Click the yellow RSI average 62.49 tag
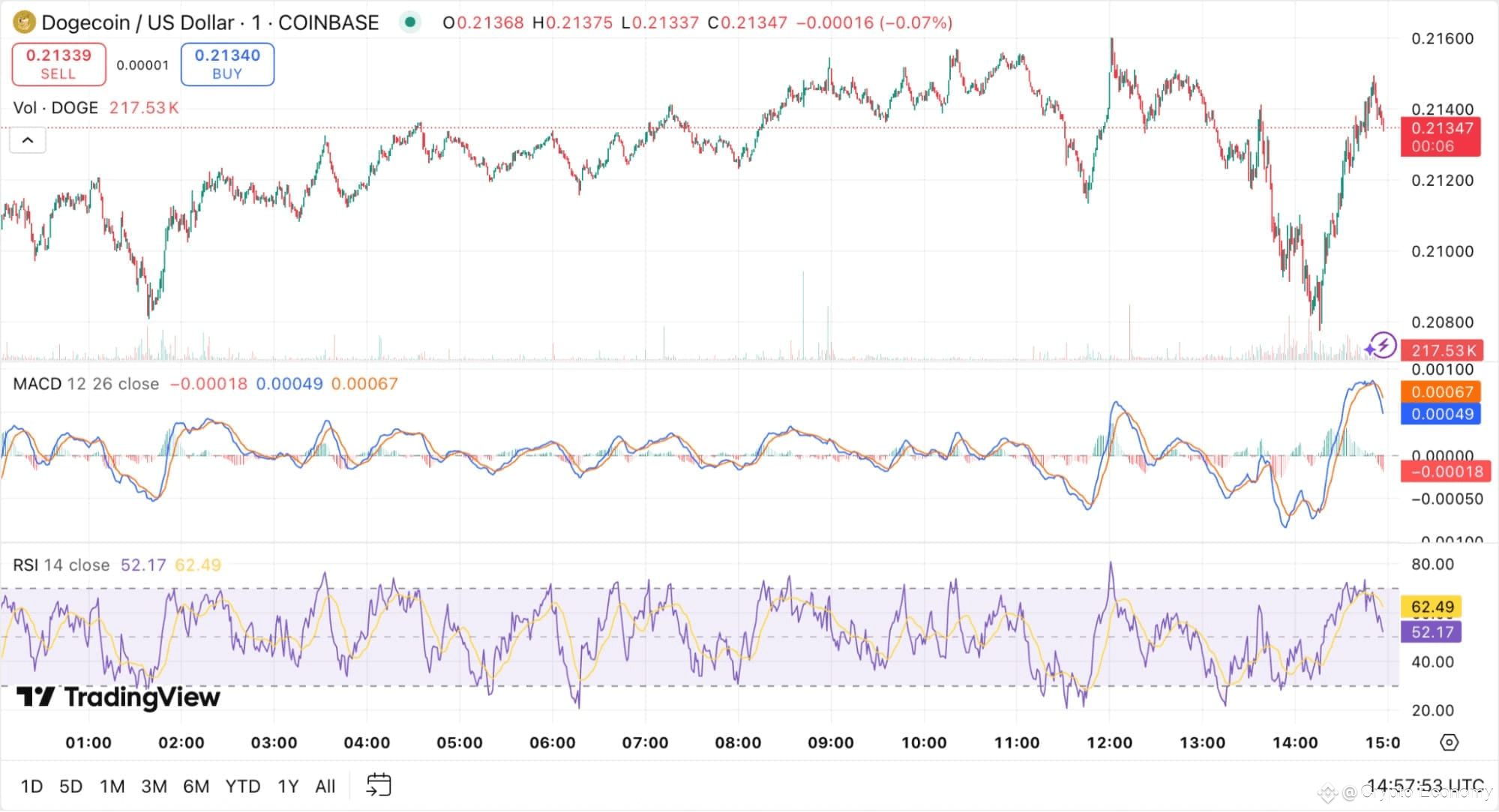This screenshot has height=812, width=1499. point(1431,607)
